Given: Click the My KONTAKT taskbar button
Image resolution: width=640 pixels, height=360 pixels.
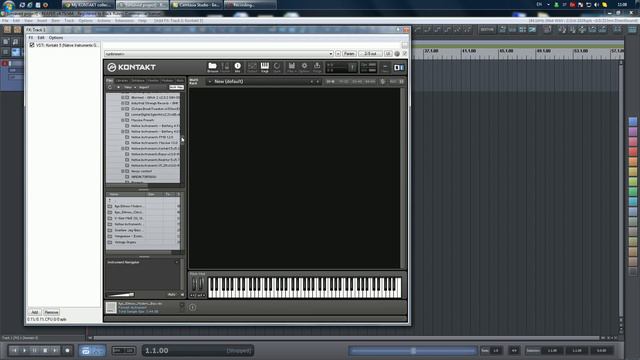Looking at the screenshot, I should click(89, 5).
